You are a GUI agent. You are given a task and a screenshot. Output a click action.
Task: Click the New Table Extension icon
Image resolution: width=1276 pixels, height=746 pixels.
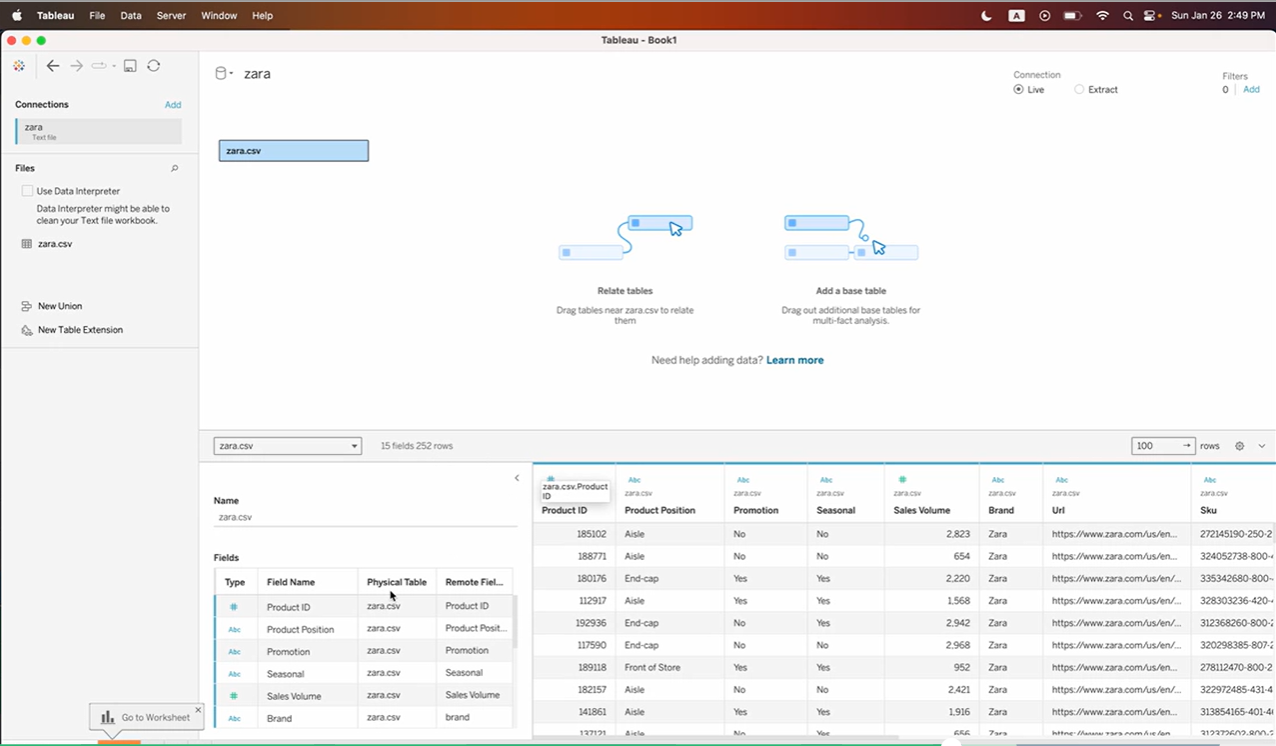coord(27,330)
